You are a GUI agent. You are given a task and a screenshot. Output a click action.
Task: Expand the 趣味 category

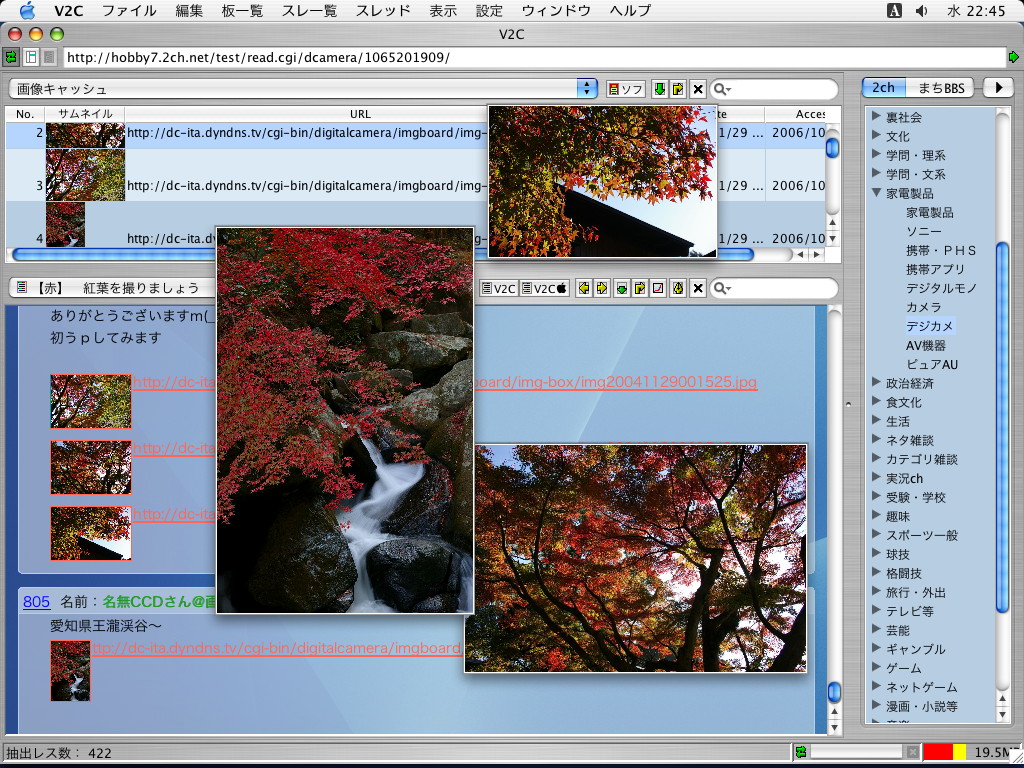(x=876, y=515)
